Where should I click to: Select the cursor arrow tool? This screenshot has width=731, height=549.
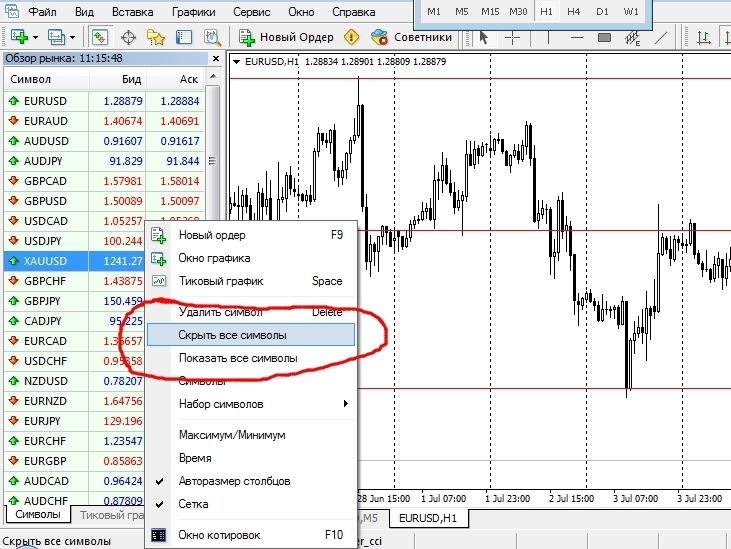coord(484,37)
